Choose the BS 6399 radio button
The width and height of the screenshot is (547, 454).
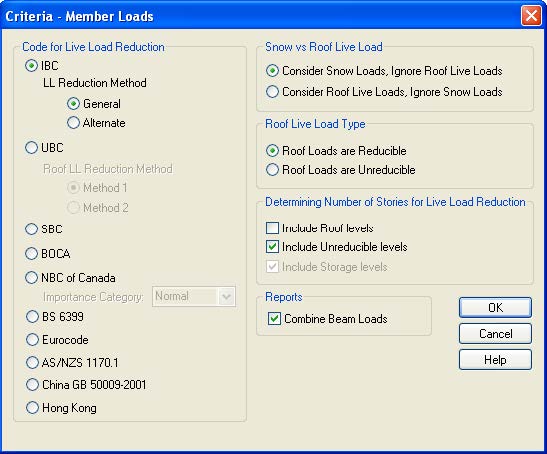click(x=32, y=317)
